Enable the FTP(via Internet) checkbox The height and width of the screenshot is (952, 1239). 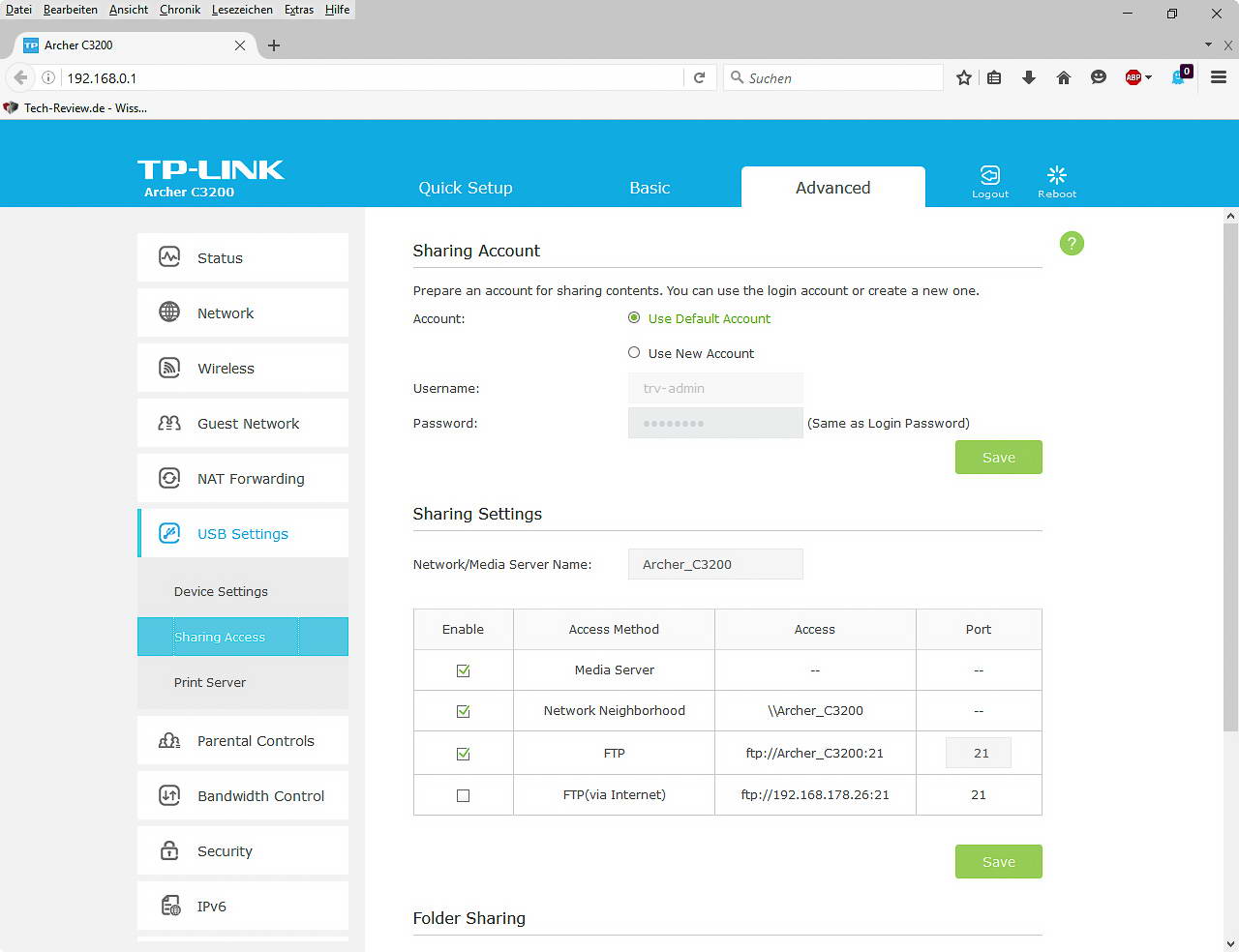click(463, 795)
